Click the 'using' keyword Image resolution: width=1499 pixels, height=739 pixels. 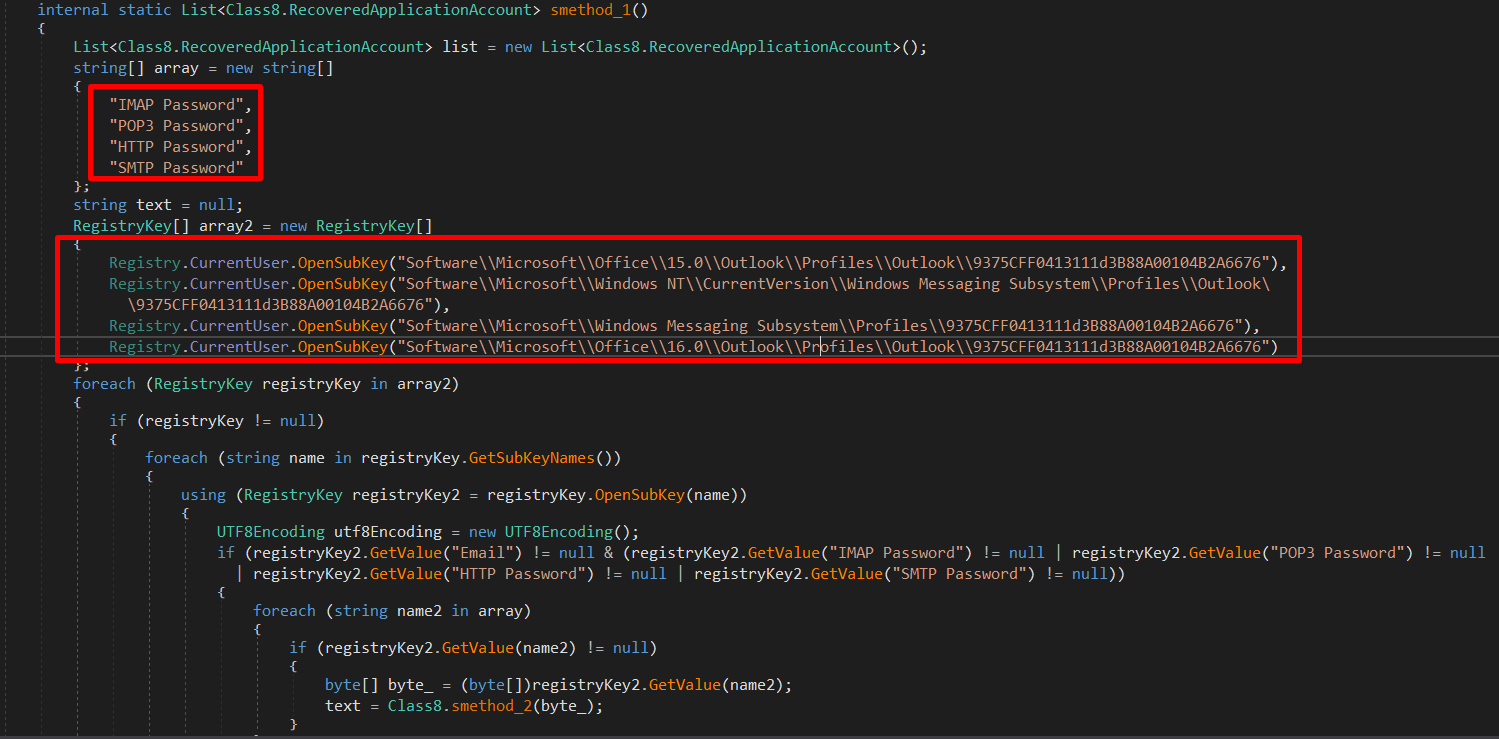click(x=204, y=495)
